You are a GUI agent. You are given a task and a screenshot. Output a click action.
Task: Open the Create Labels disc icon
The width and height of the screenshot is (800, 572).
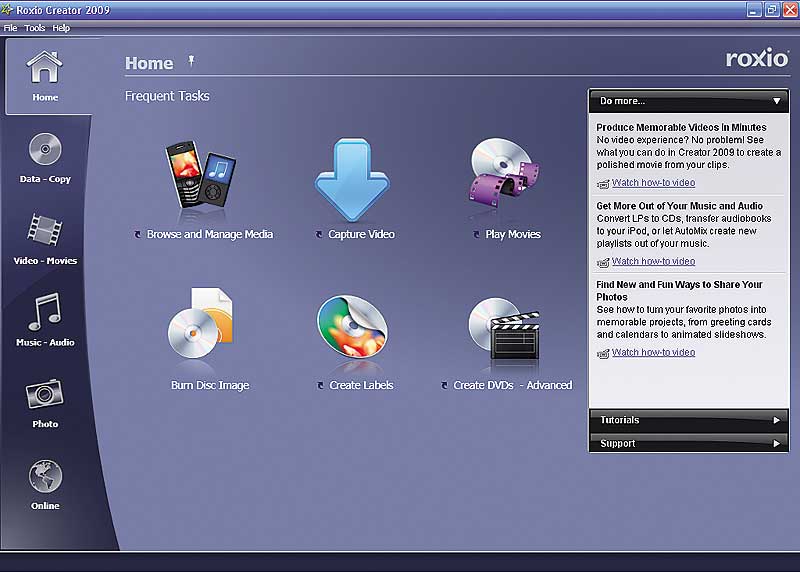tap(352, 327)
